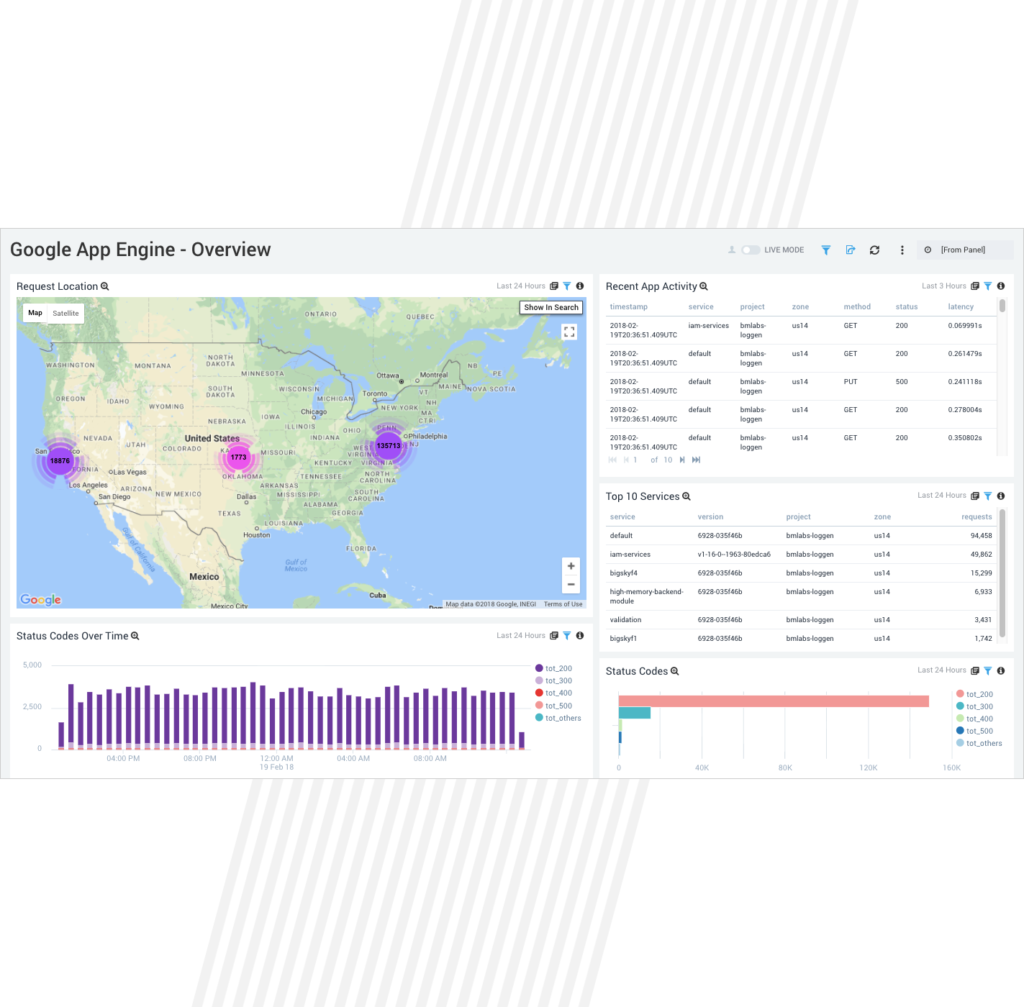Click the 135713 cluster marker on the map
Viewport: 1024px width, 1007px height.
coord(389,446)
